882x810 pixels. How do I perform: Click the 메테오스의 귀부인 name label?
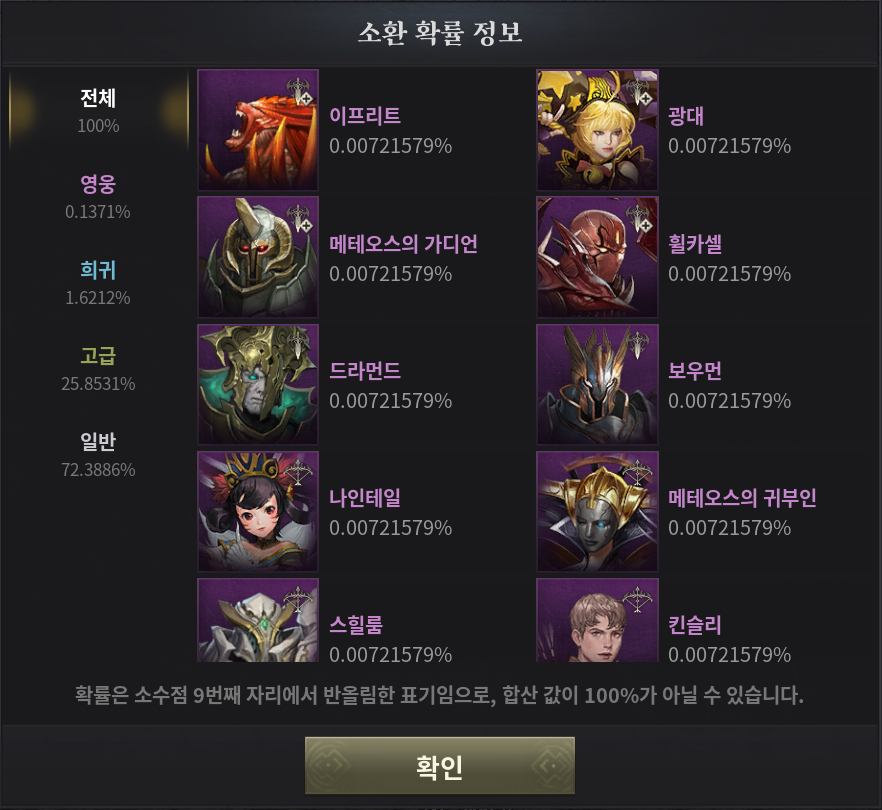742,498
